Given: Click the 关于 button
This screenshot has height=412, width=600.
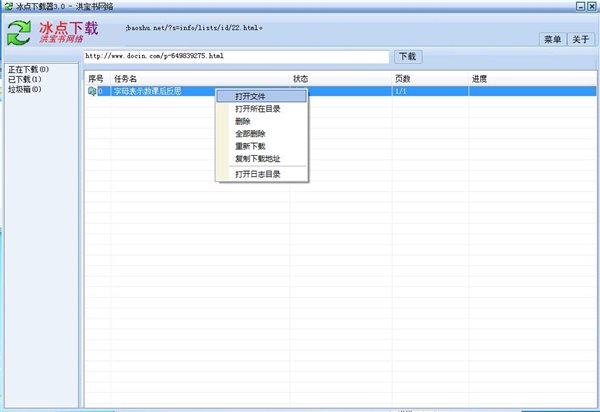Looking at the screenshot, I should (x=580, y=39).
